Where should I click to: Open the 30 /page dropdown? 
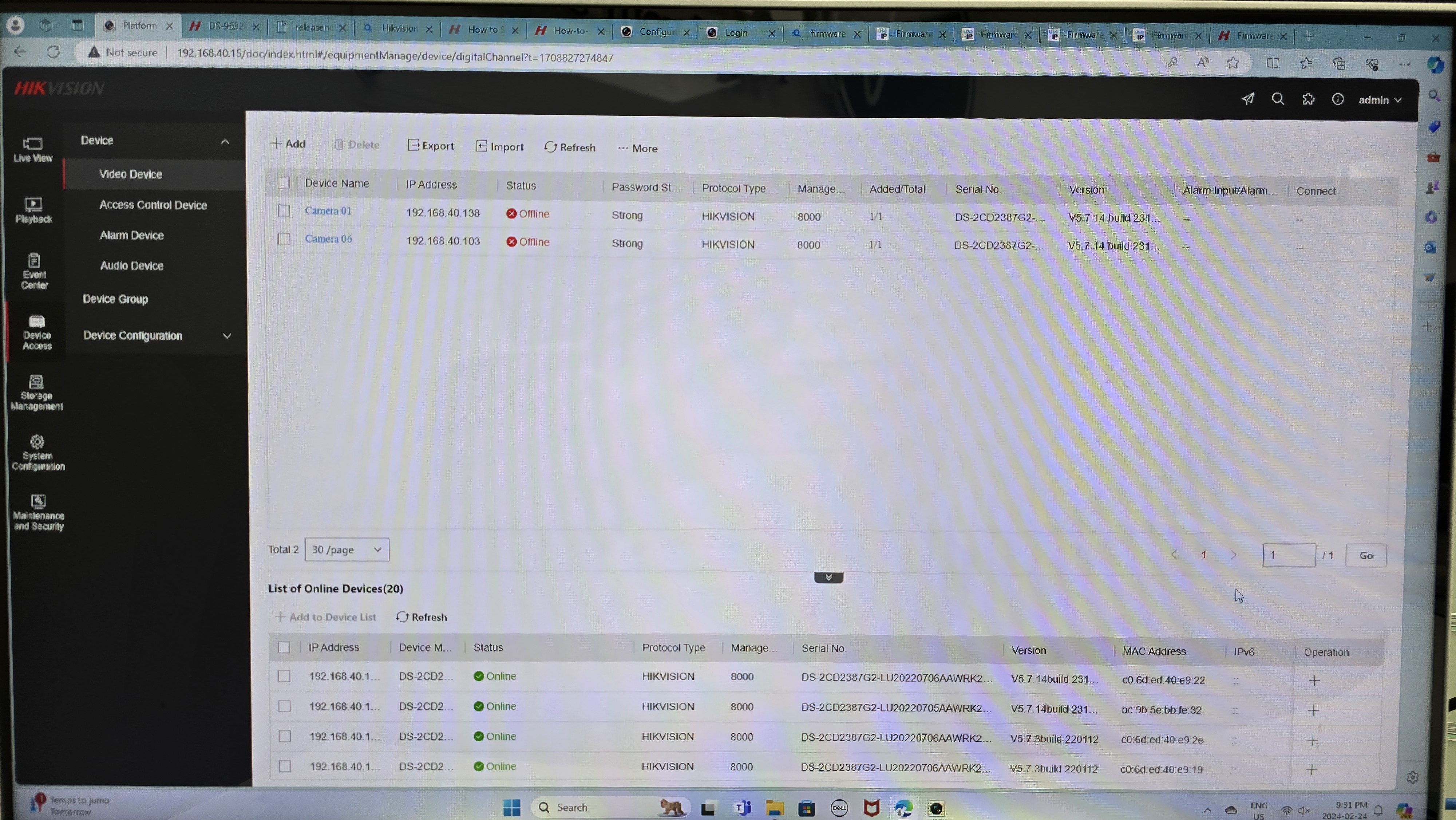pyautogui.click(x=347, y=550)
